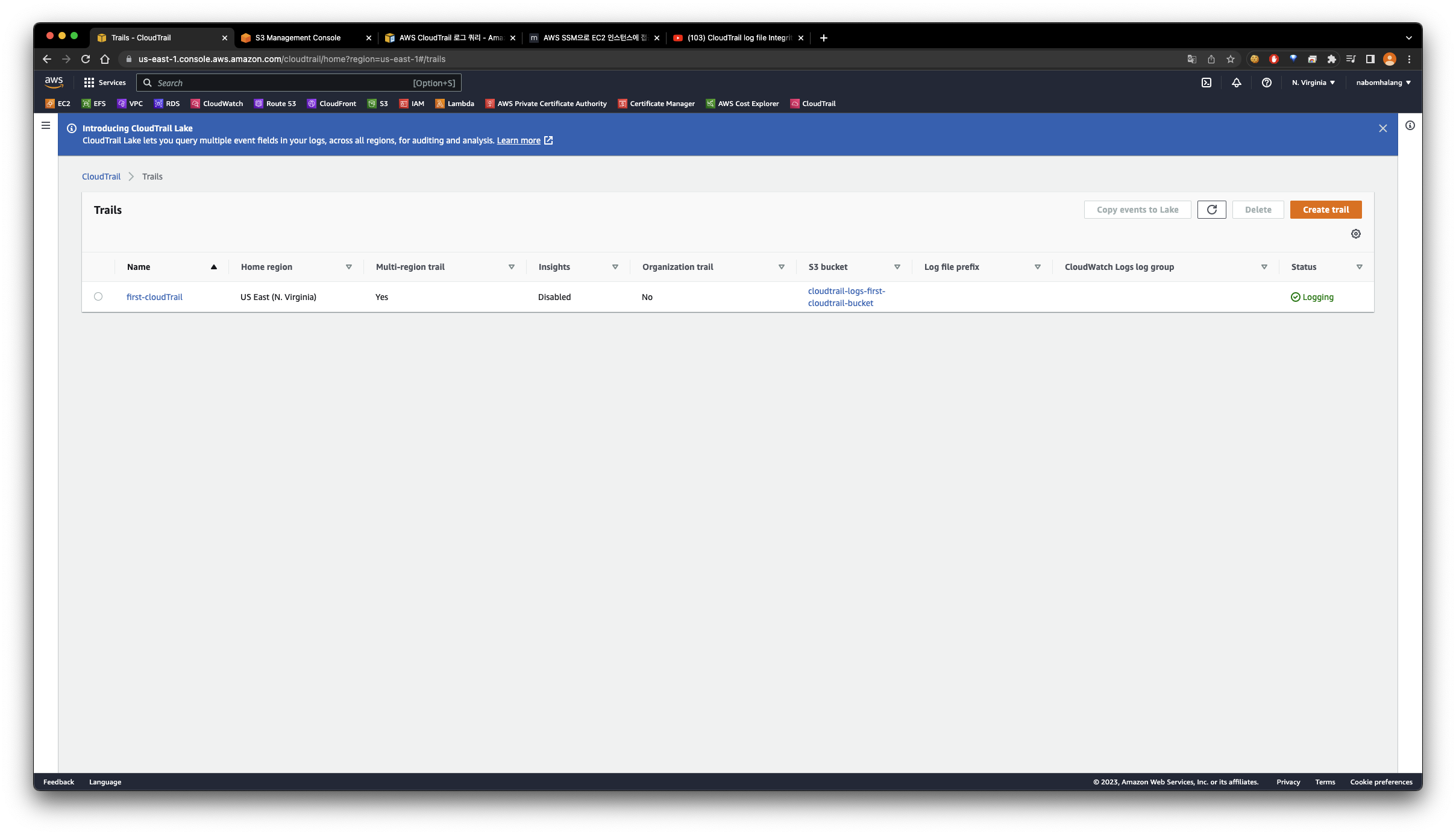
Task: Sort by Insights column
Action: [578, 267]
